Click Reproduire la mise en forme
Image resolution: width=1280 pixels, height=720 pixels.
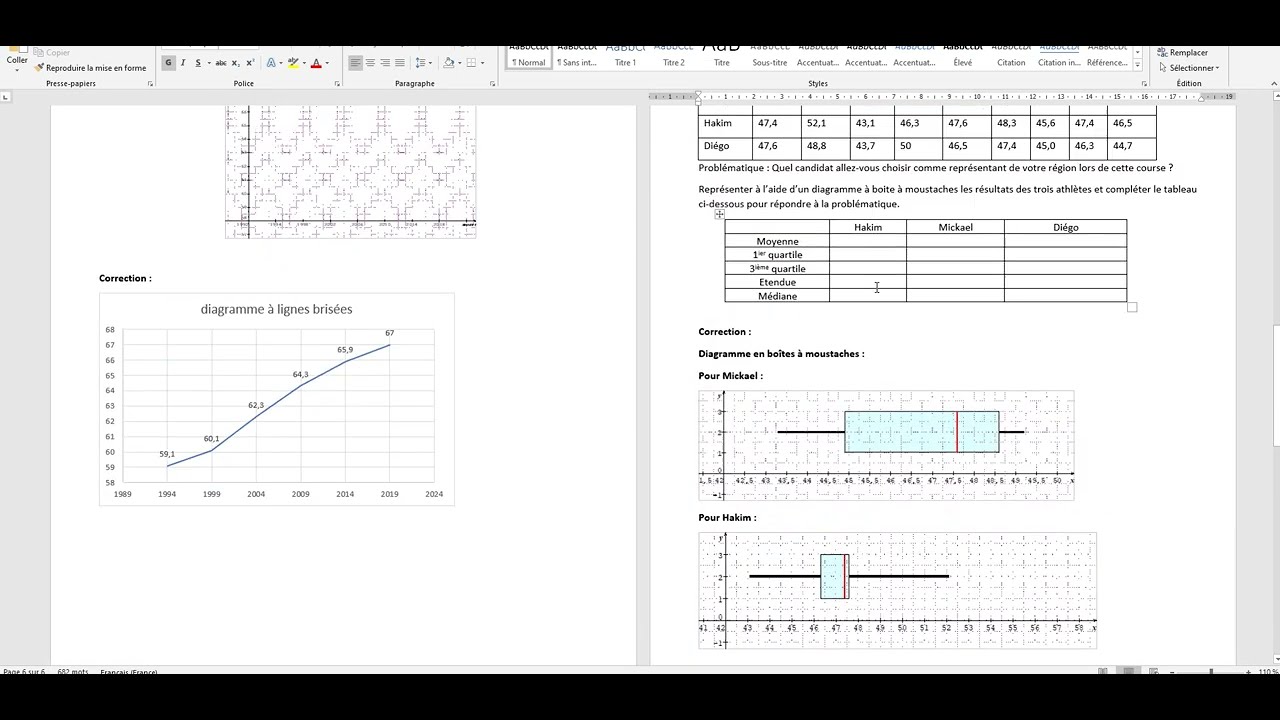coord(90,68)
